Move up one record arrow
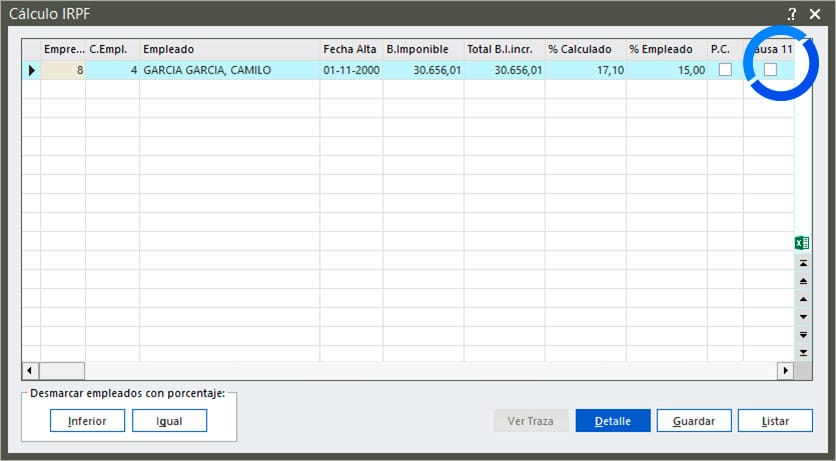The width and height of the screenshot is (836, 461). click(803, 299)
